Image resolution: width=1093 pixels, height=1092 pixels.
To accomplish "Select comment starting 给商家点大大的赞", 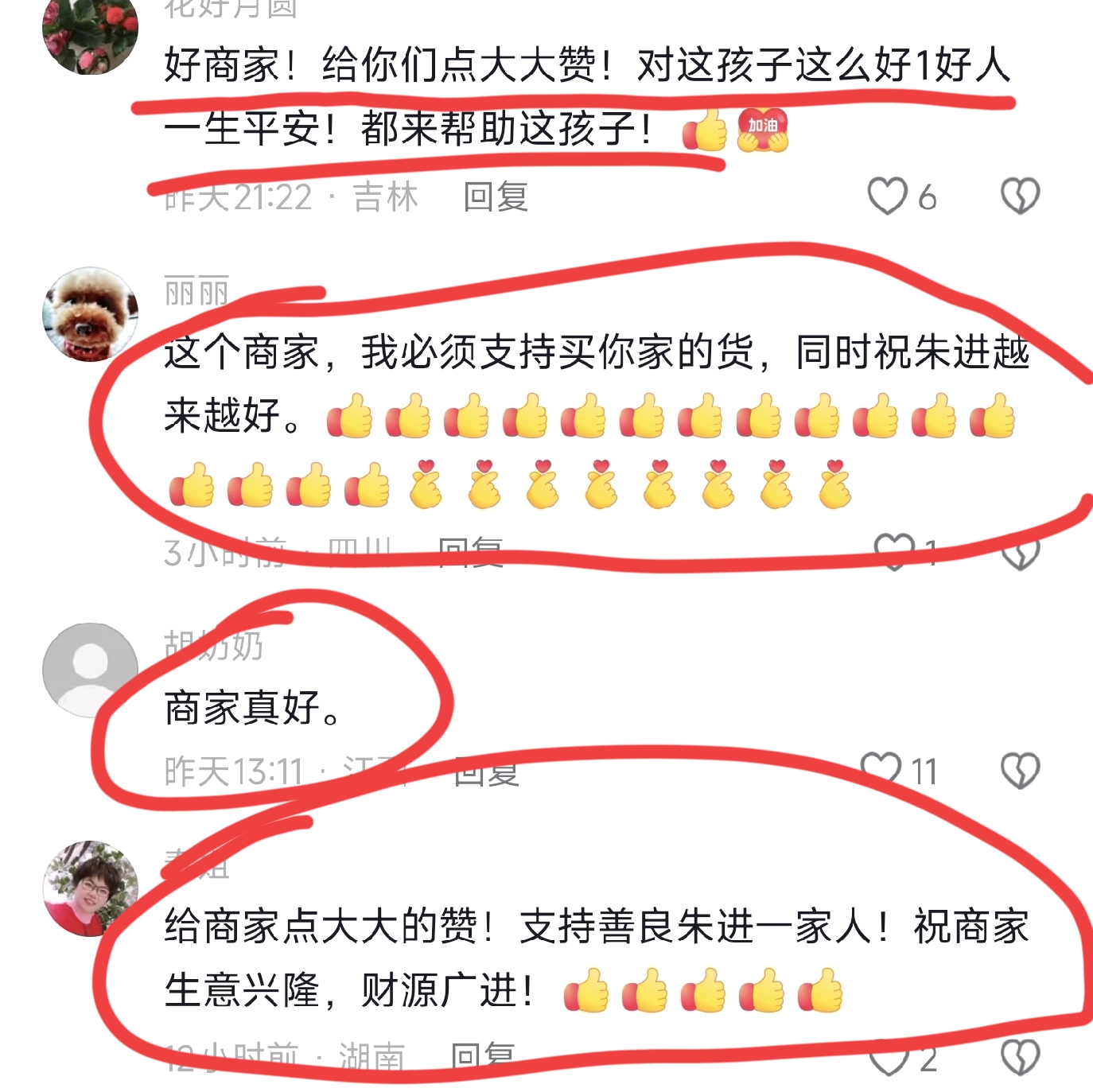I will pos(597,958).
